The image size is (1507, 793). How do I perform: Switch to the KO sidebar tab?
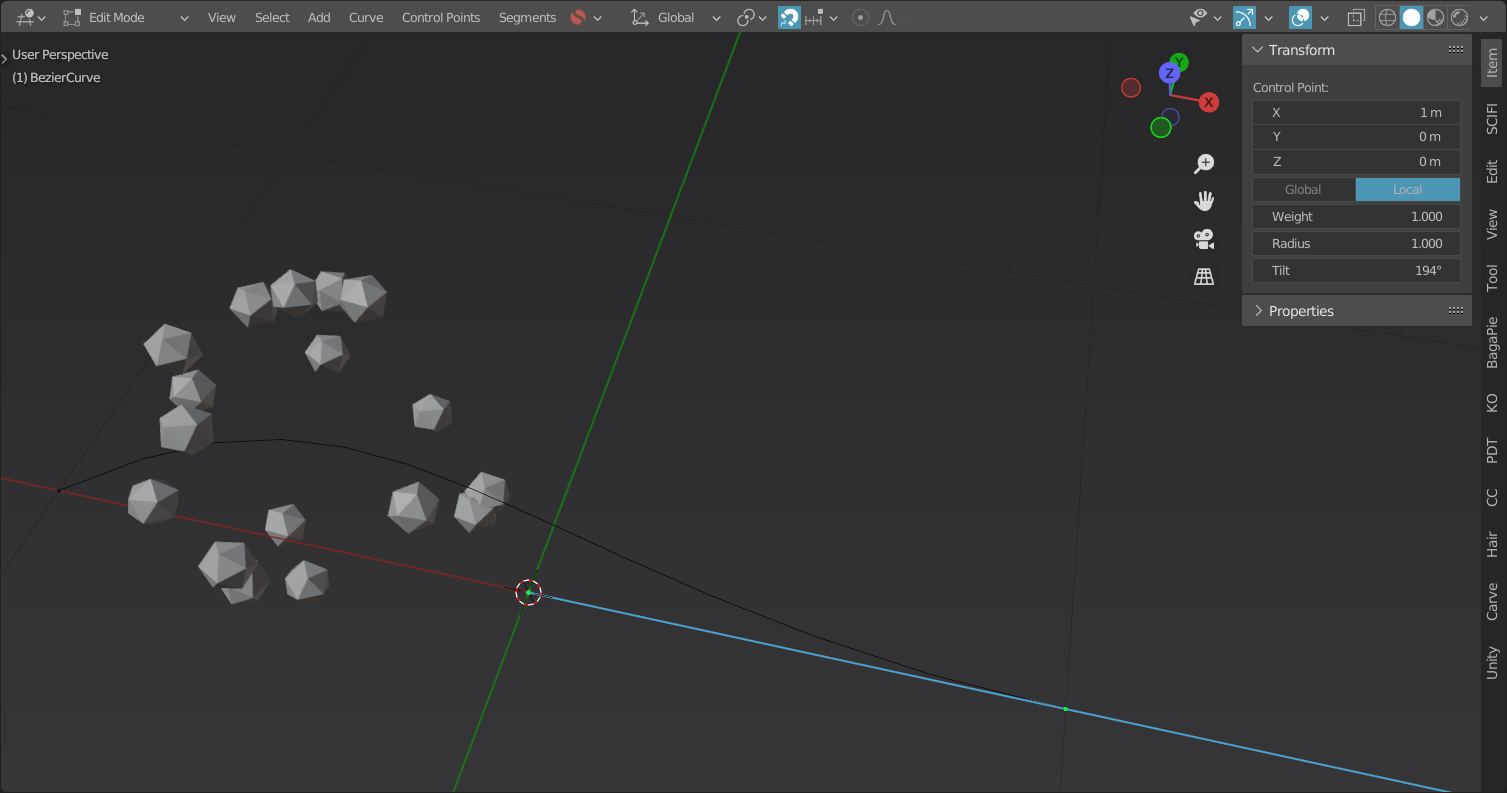[x=1491, y=403]
